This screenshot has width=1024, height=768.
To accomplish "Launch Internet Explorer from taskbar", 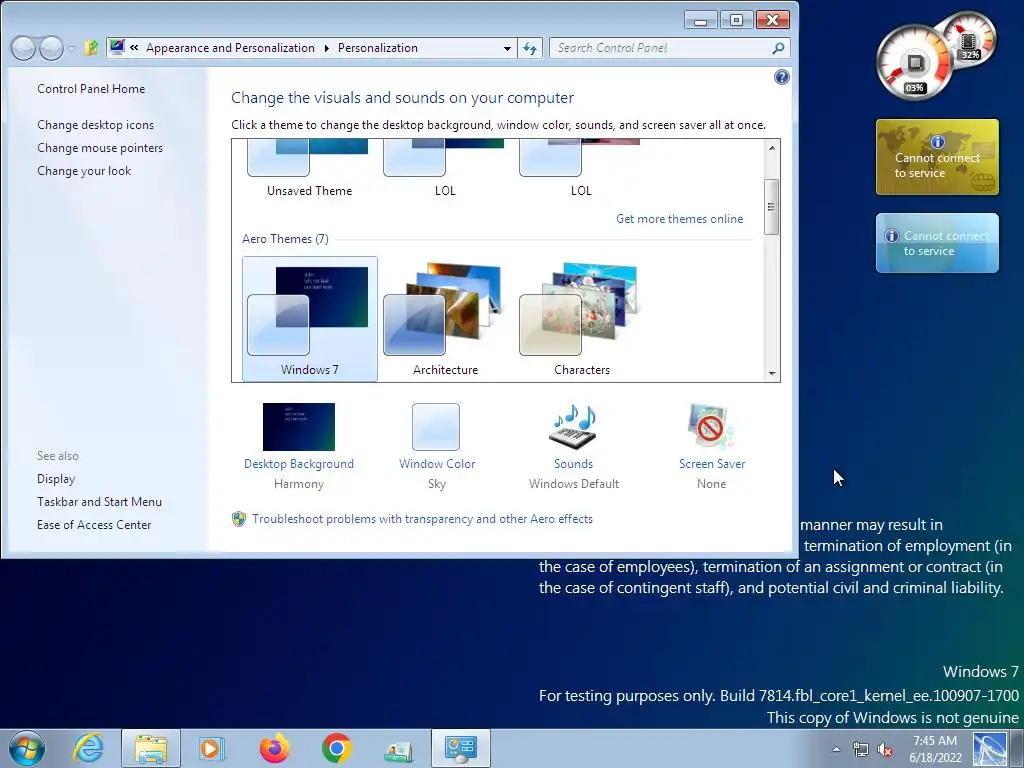I will 88,748.
